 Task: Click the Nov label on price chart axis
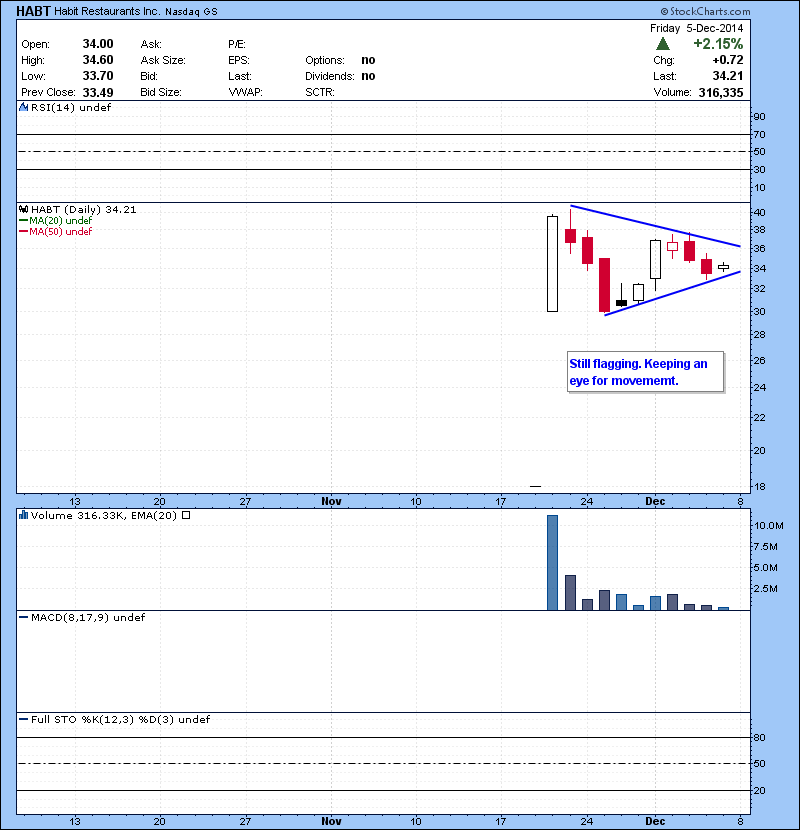(331, 501)
